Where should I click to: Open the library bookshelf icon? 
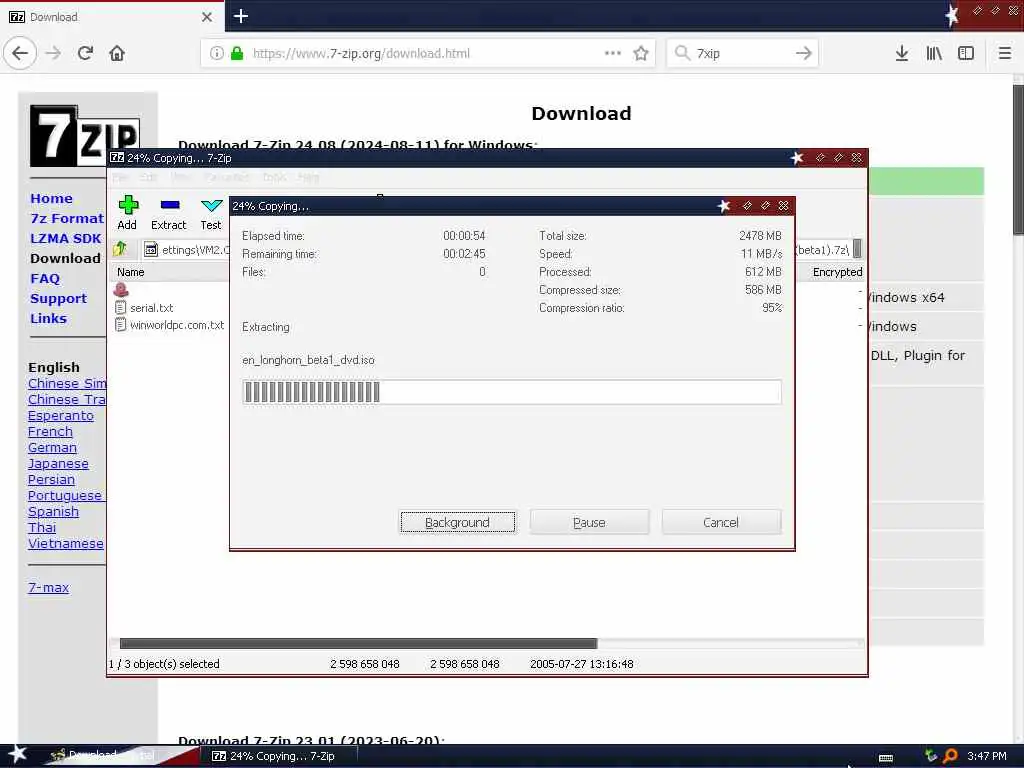click(934, 53)
